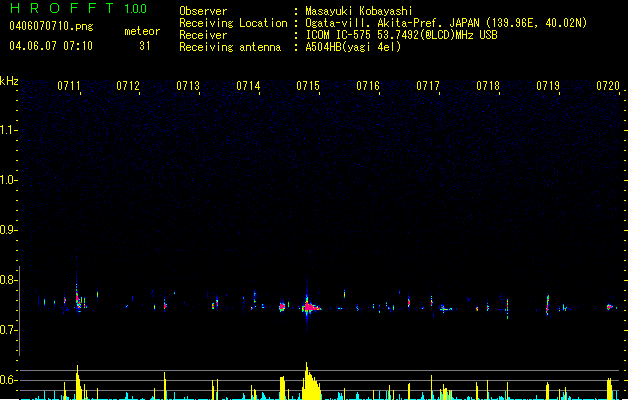This screenshot has width=629, height=400.
Task: Click the 0718 time axis marker
Action: point(488,86)
